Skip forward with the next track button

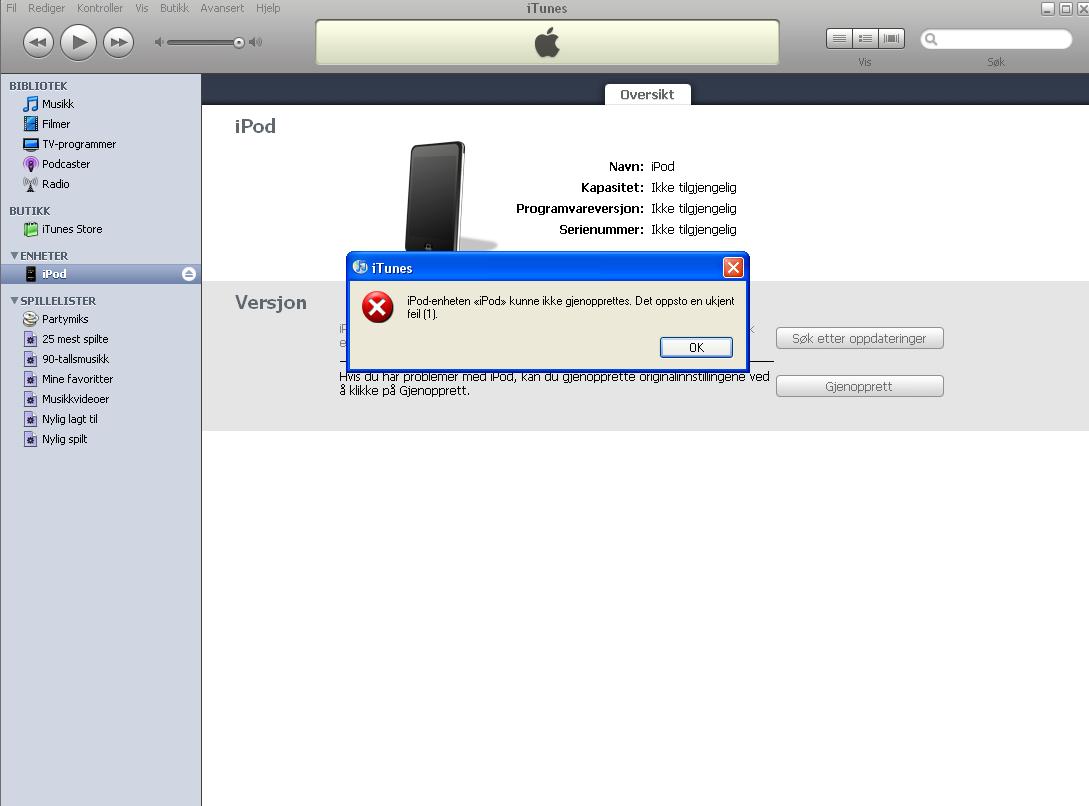point(119,42)
